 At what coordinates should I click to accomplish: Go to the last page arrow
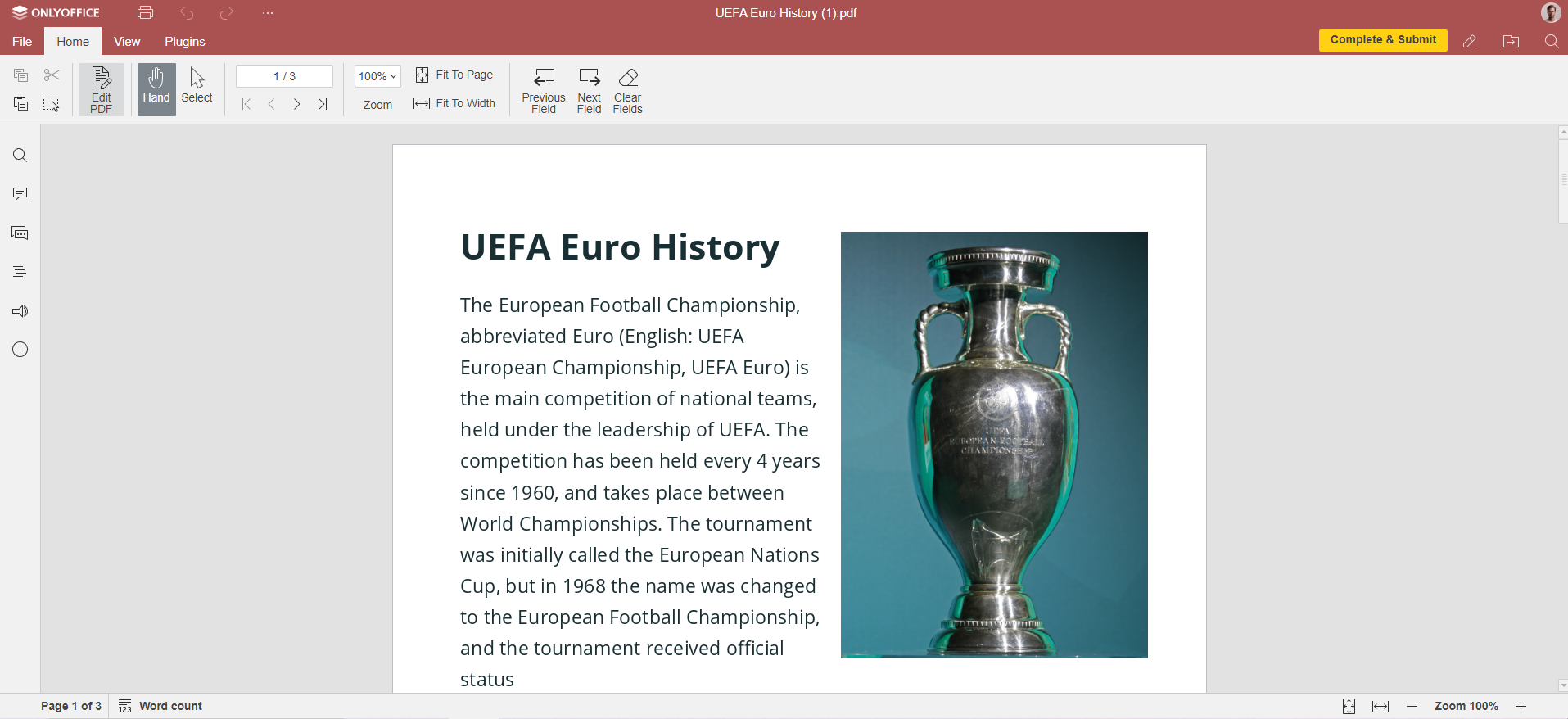(x=323, y=104)
